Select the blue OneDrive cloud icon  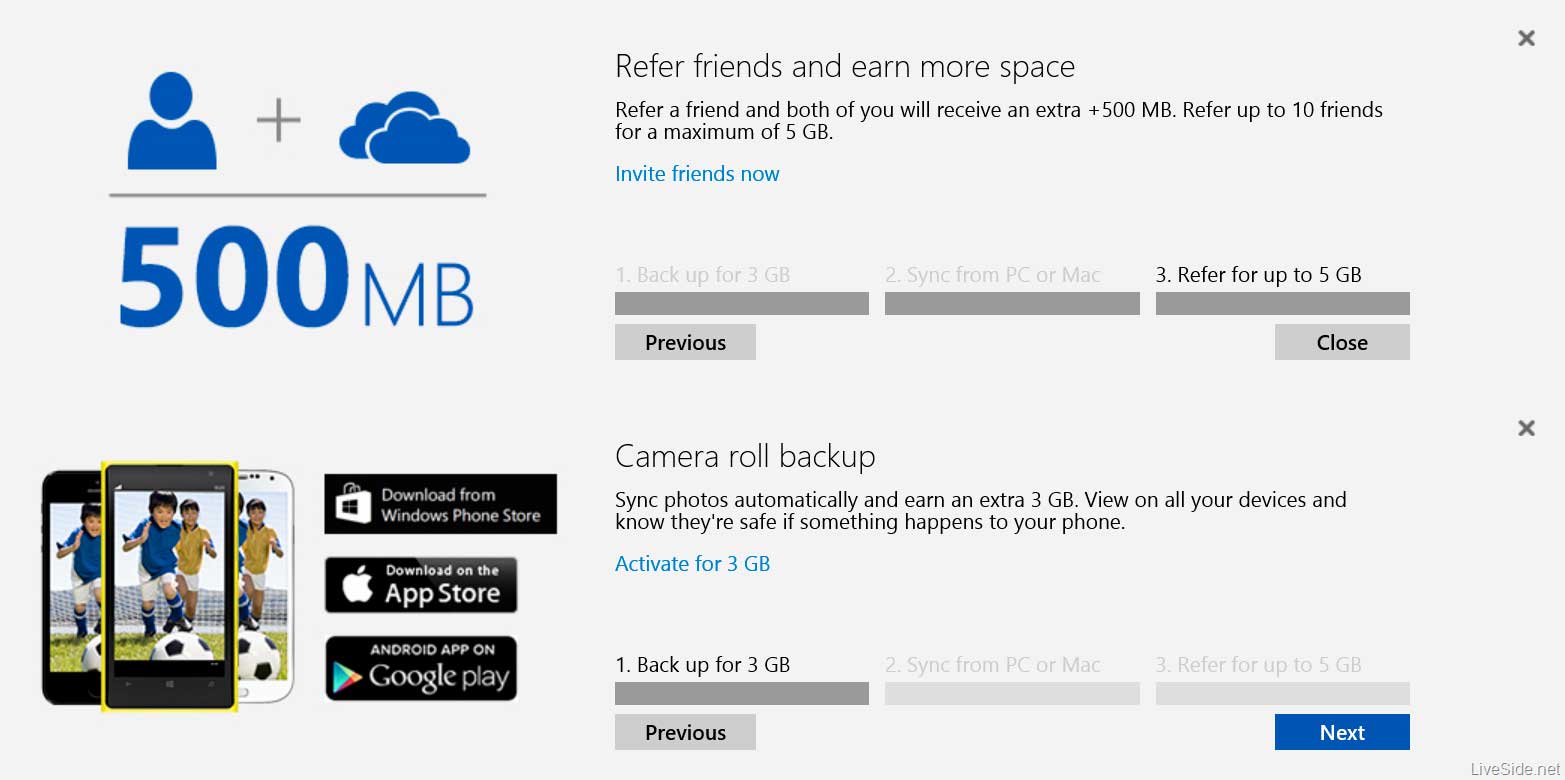point(404,130)
